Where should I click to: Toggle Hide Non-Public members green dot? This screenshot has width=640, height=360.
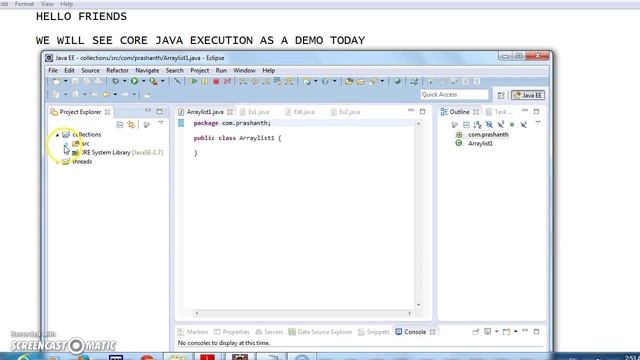[x=512, y=124]
